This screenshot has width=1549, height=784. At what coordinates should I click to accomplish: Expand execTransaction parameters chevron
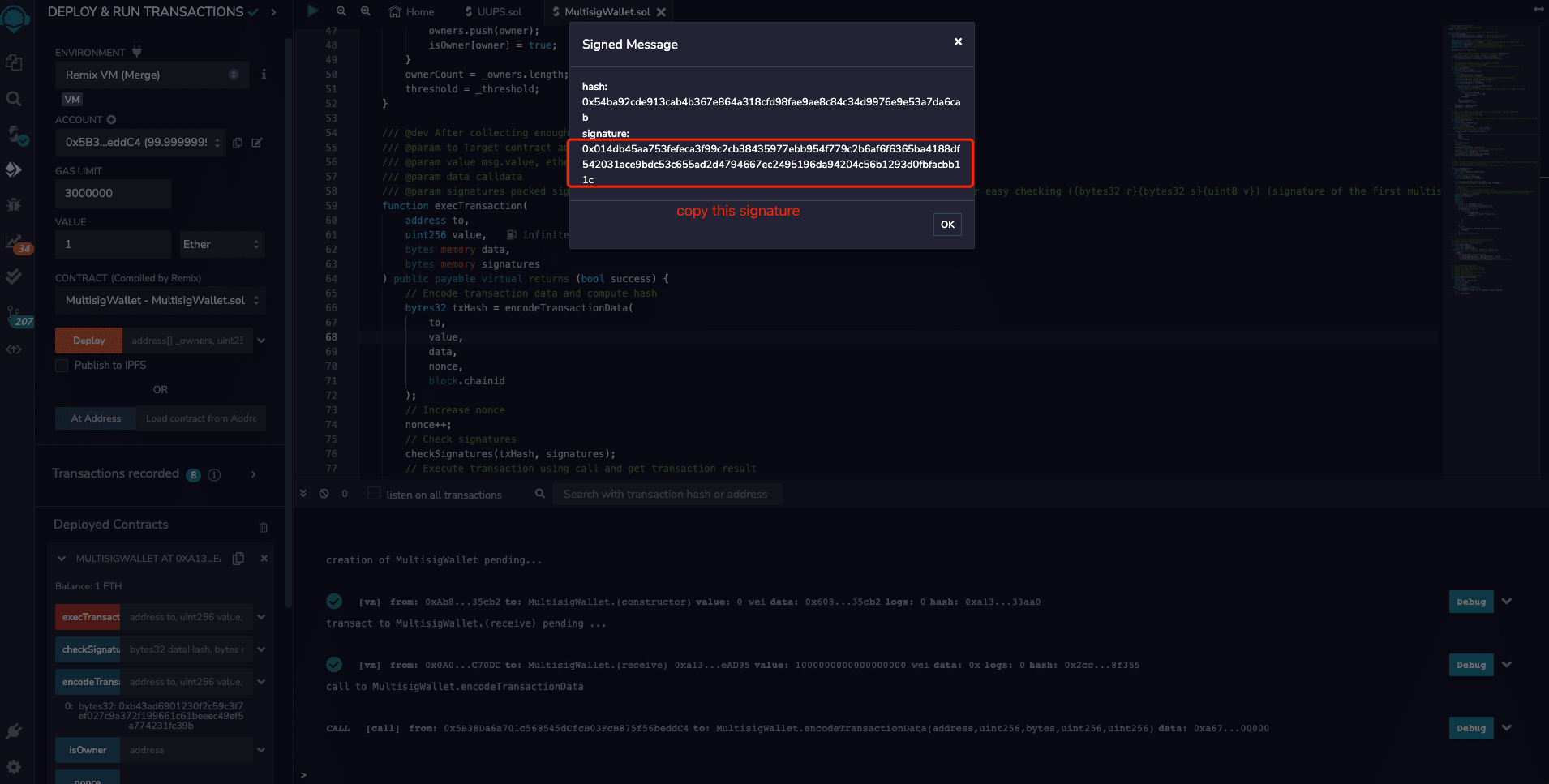click(261, 617)
